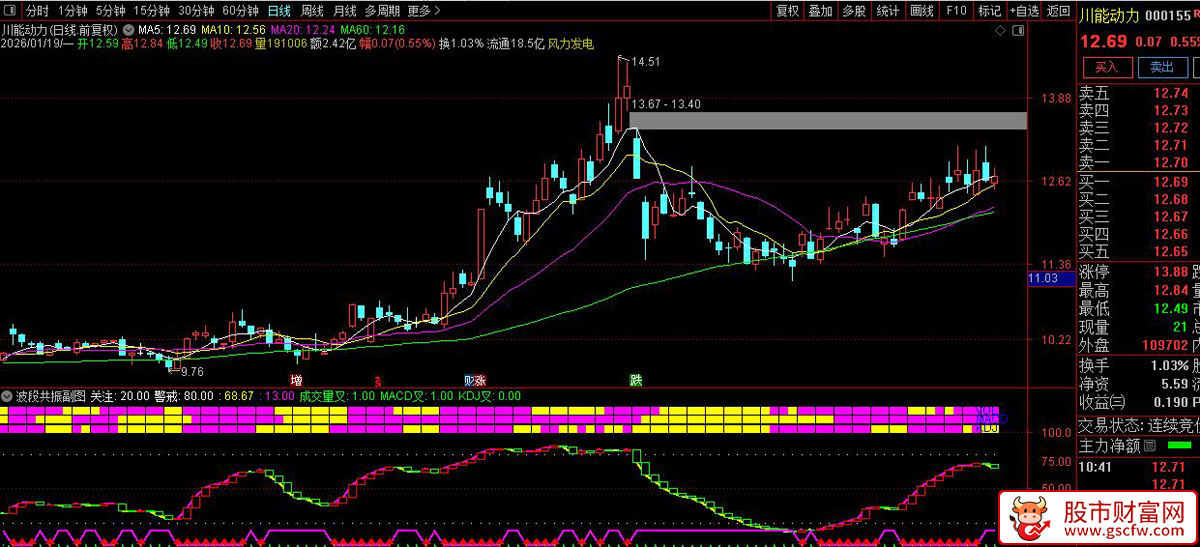
Task: Switch to 1分钟 chart period
Action: pos(73,11)
